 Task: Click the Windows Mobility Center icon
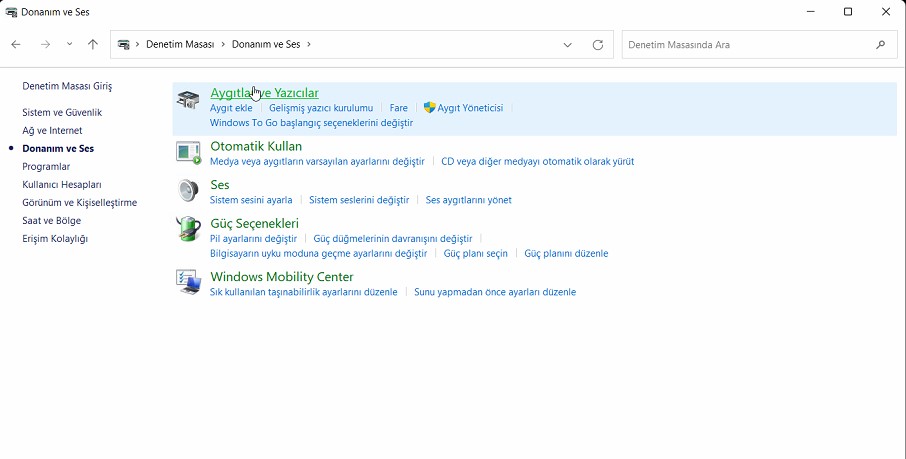coord(188,282)
